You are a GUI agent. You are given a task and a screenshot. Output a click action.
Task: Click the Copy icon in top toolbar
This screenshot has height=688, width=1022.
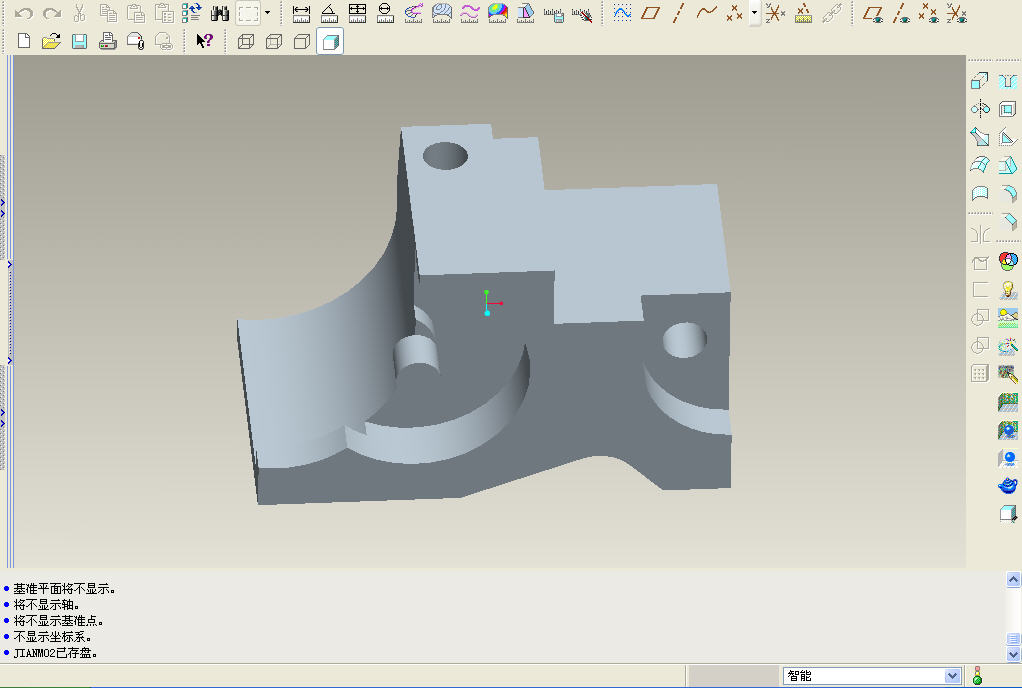(108, 13)
